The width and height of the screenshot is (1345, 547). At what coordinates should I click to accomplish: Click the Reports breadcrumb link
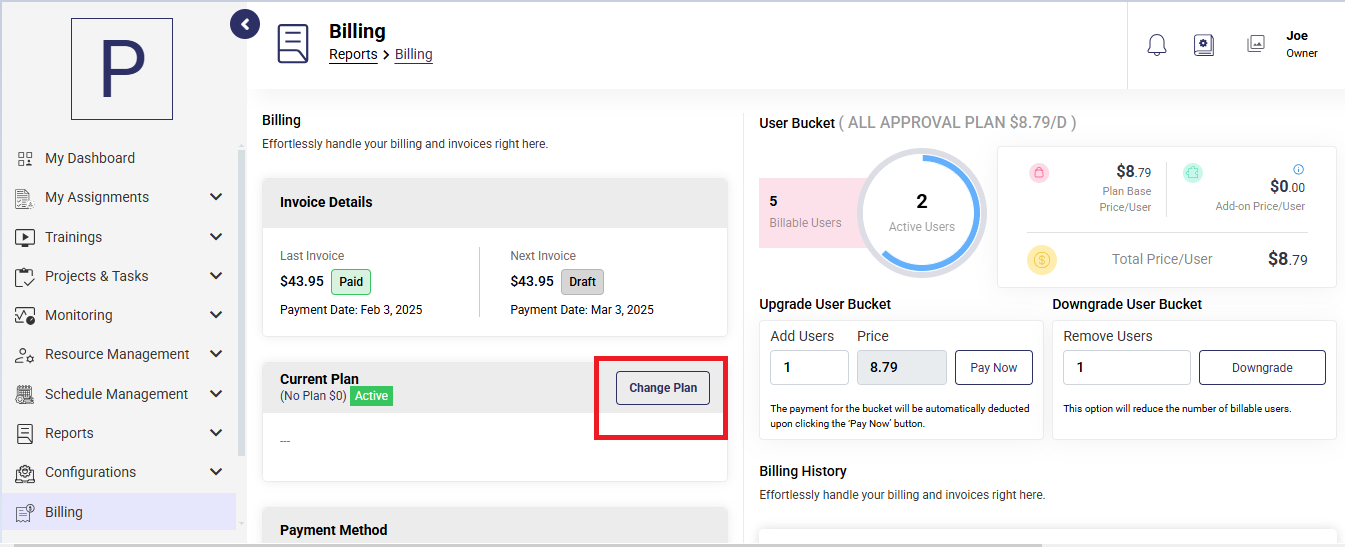pyautogui.click(x=353, y=54)
